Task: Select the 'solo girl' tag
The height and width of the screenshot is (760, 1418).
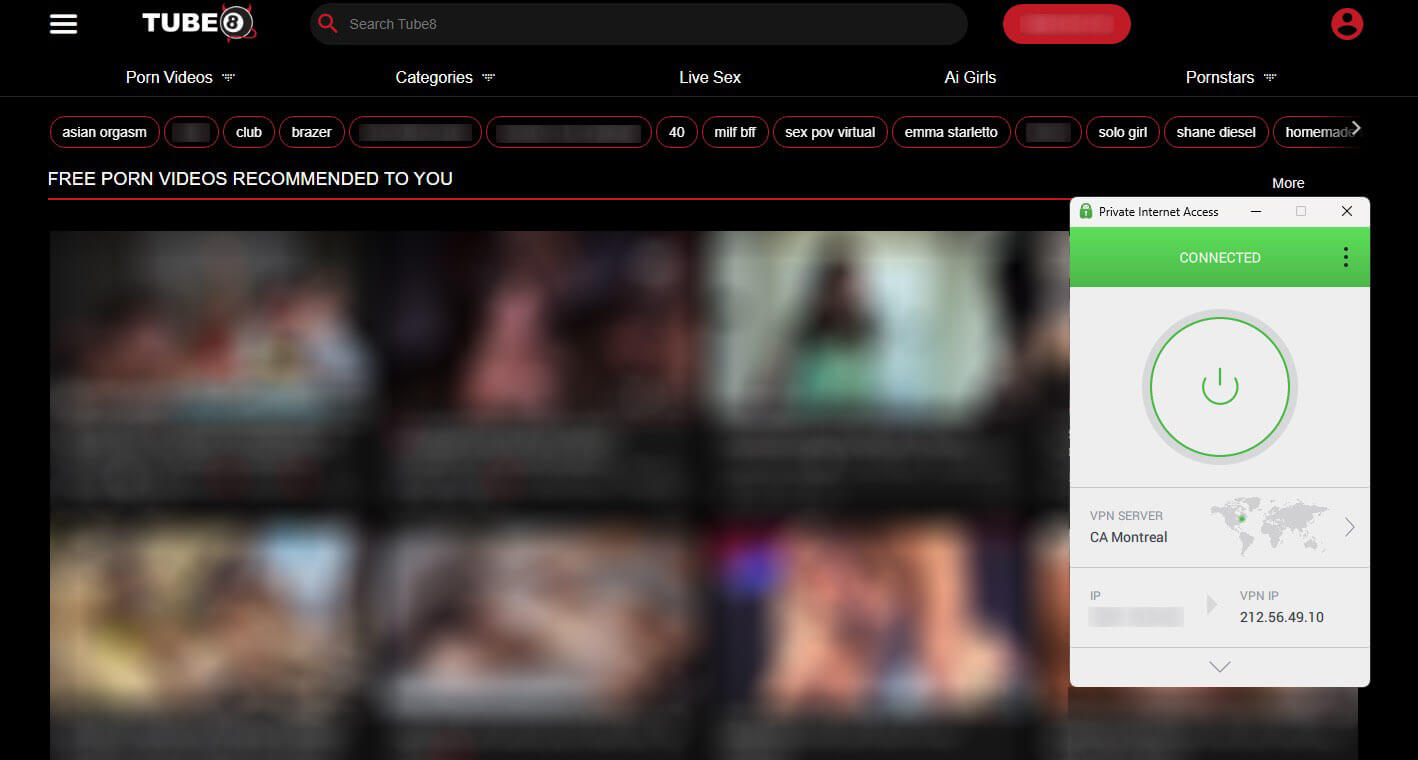Action: [x=1123, y=132]
